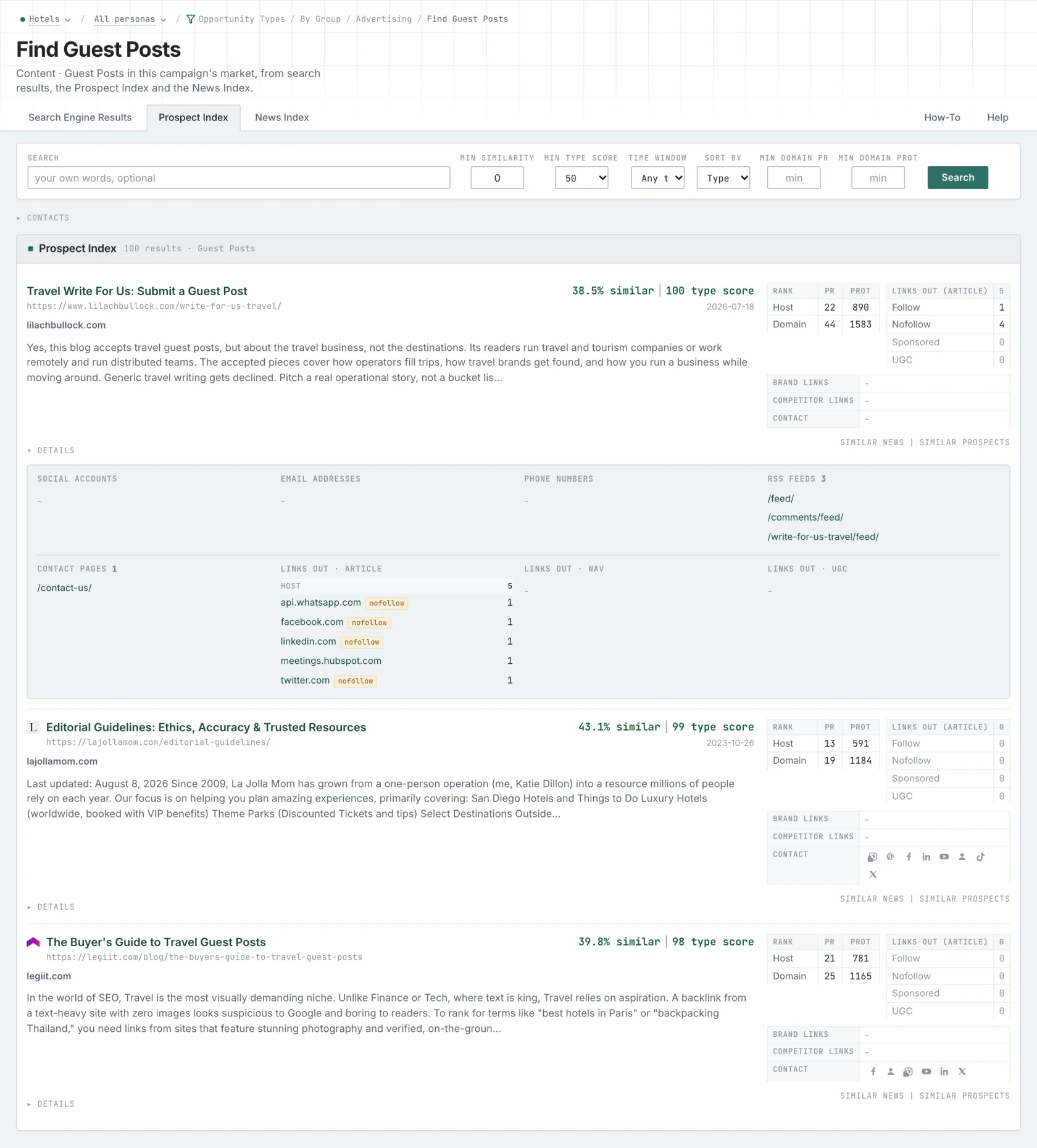Open the How-To link
1037x1148 pixels.
[942, 117]
